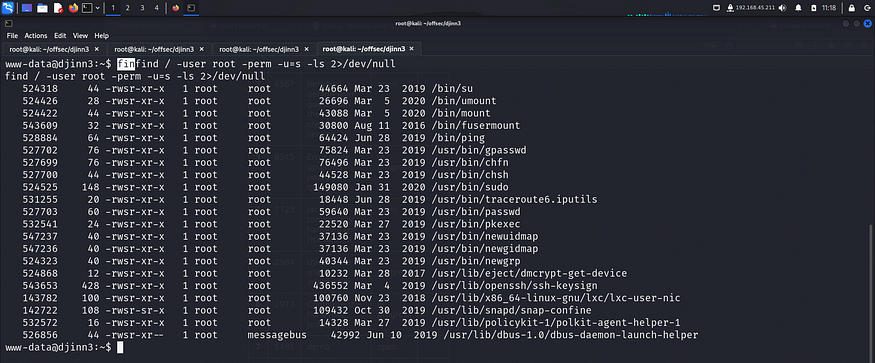The height and width of the screenshot is (363, 875).
Task: Open the display settings tray icon
Action: (x=717, y=8)
